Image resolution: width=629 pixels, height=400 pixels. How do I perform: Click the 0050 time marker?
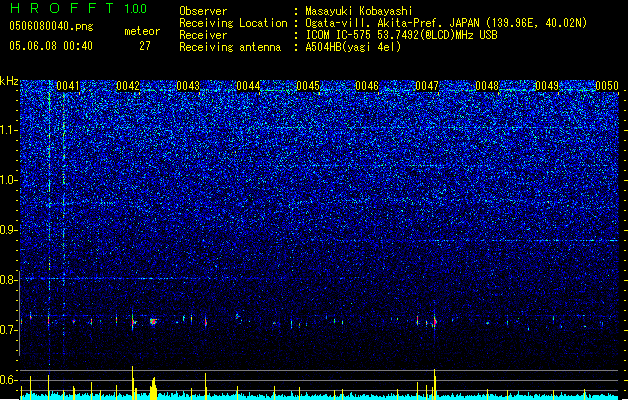pyautogui.click(x=607, y=86)
